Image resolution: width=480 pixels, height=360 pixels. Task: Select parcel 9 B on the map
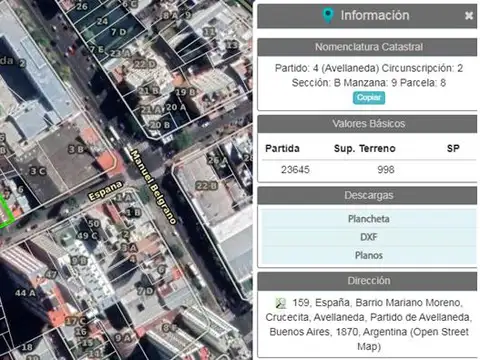[79, 261]
